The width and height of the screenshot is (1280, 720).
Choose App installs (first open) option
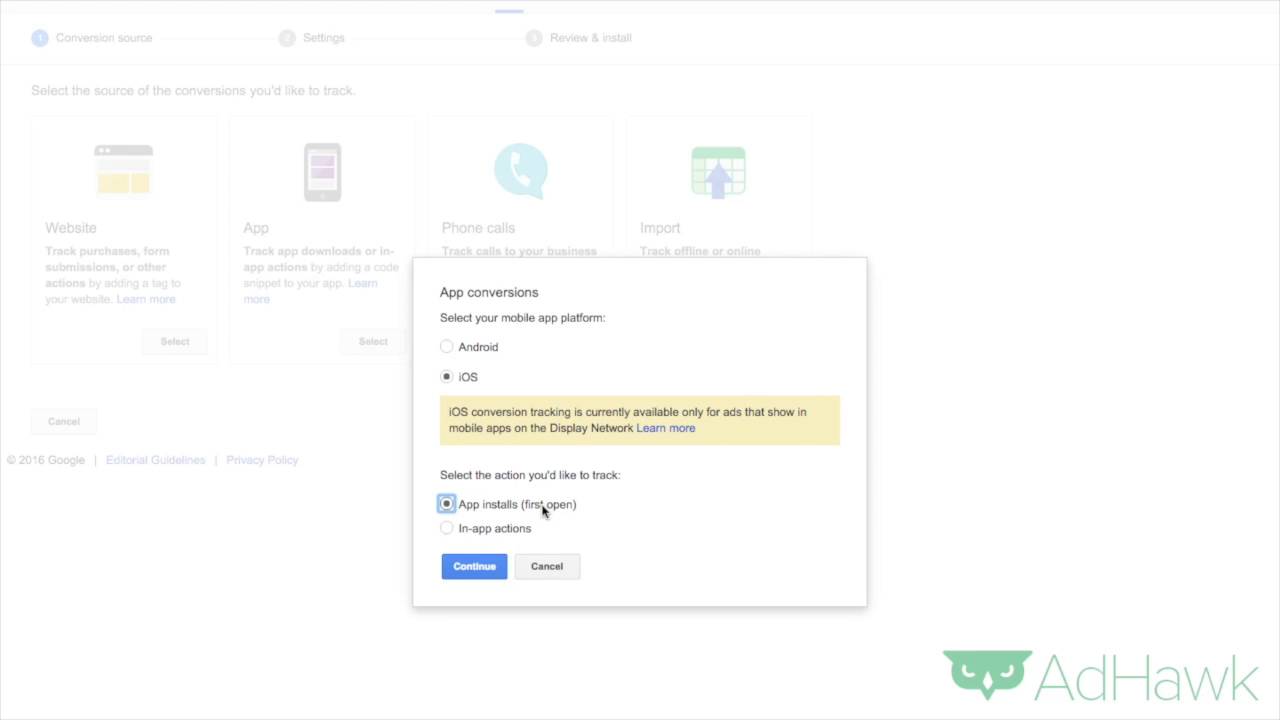coord(447,504)
